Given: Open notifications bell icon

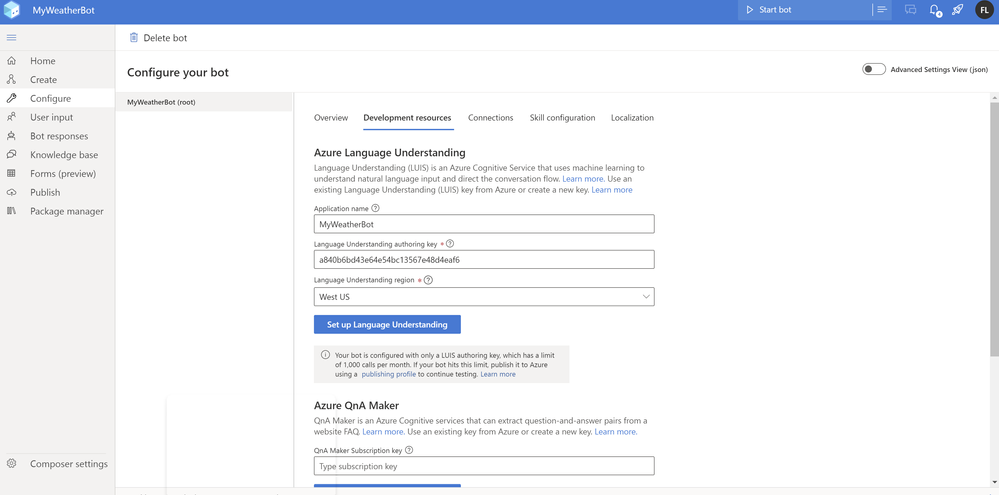Looking at the screenshot, I should 935,10.
